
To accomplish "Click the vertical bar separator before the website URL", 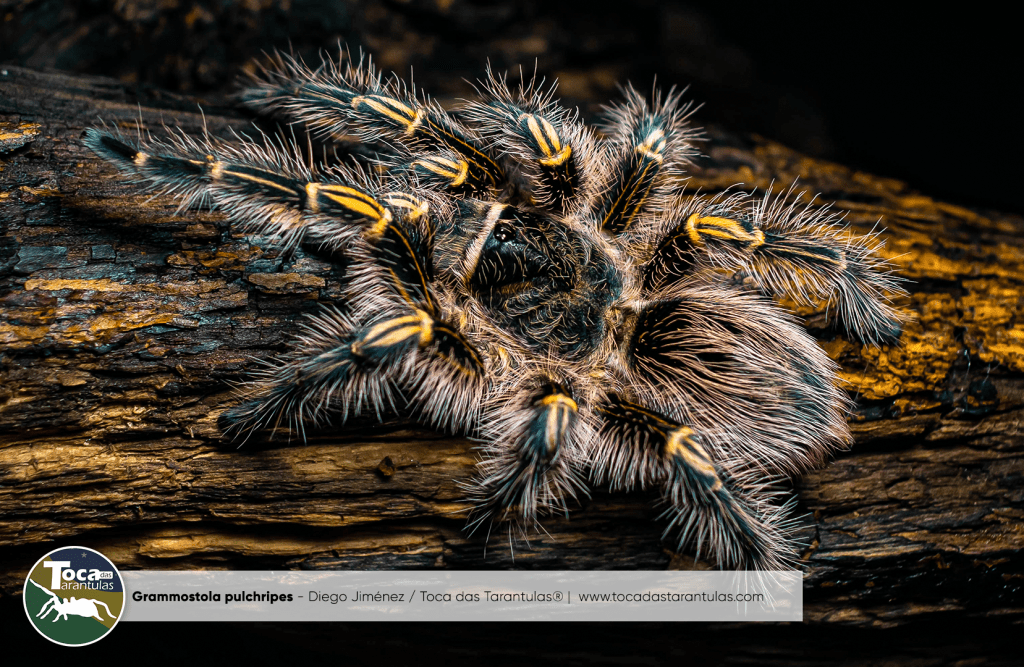I will point(568,597).
